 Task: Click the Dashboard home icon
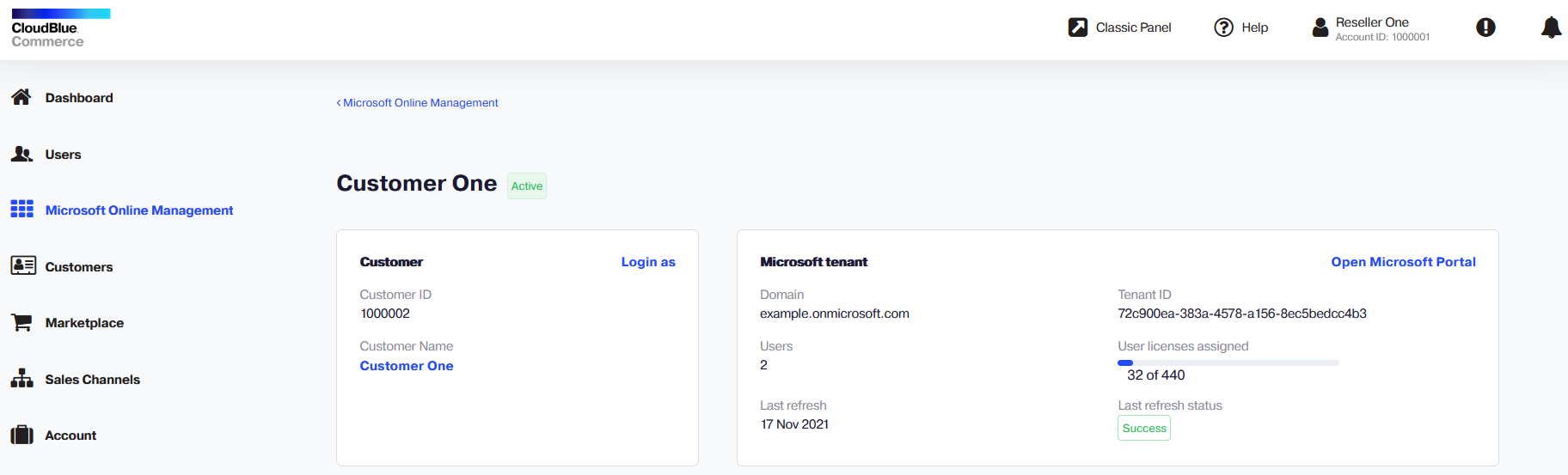(x=21, y=97)
